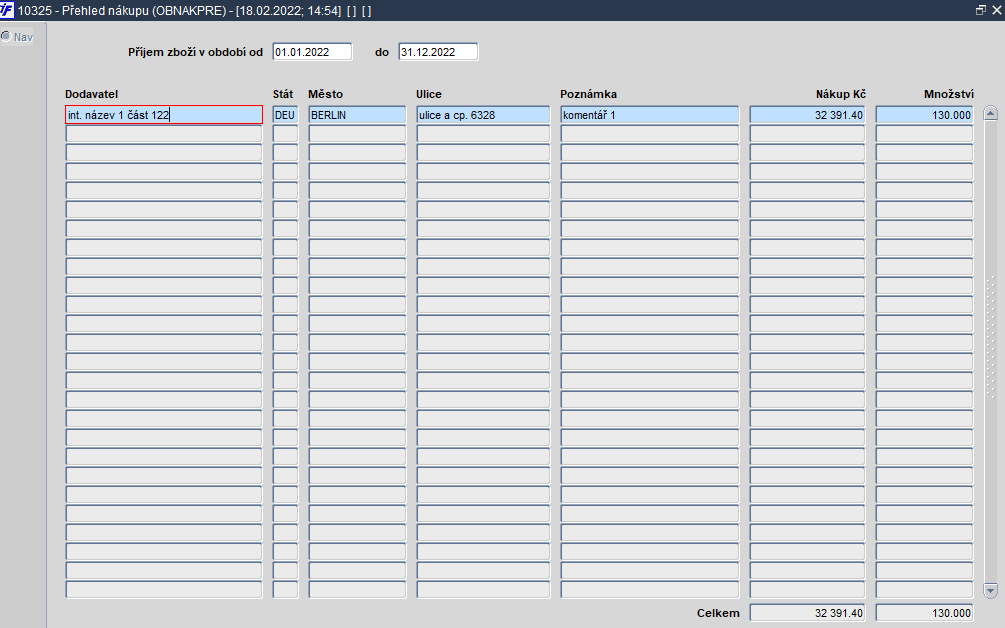Click the 'Příjem zboží v období od' label
The width and height of the screenshot is (1005, 628).
(195, 53)
